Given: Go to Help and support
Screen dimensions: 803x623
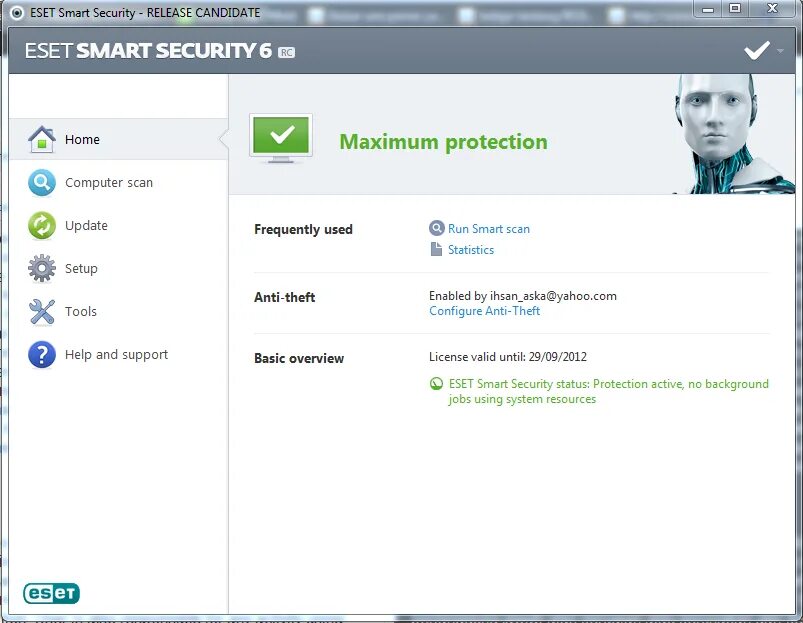Looking at the screenshot, I should click(116, 355).
